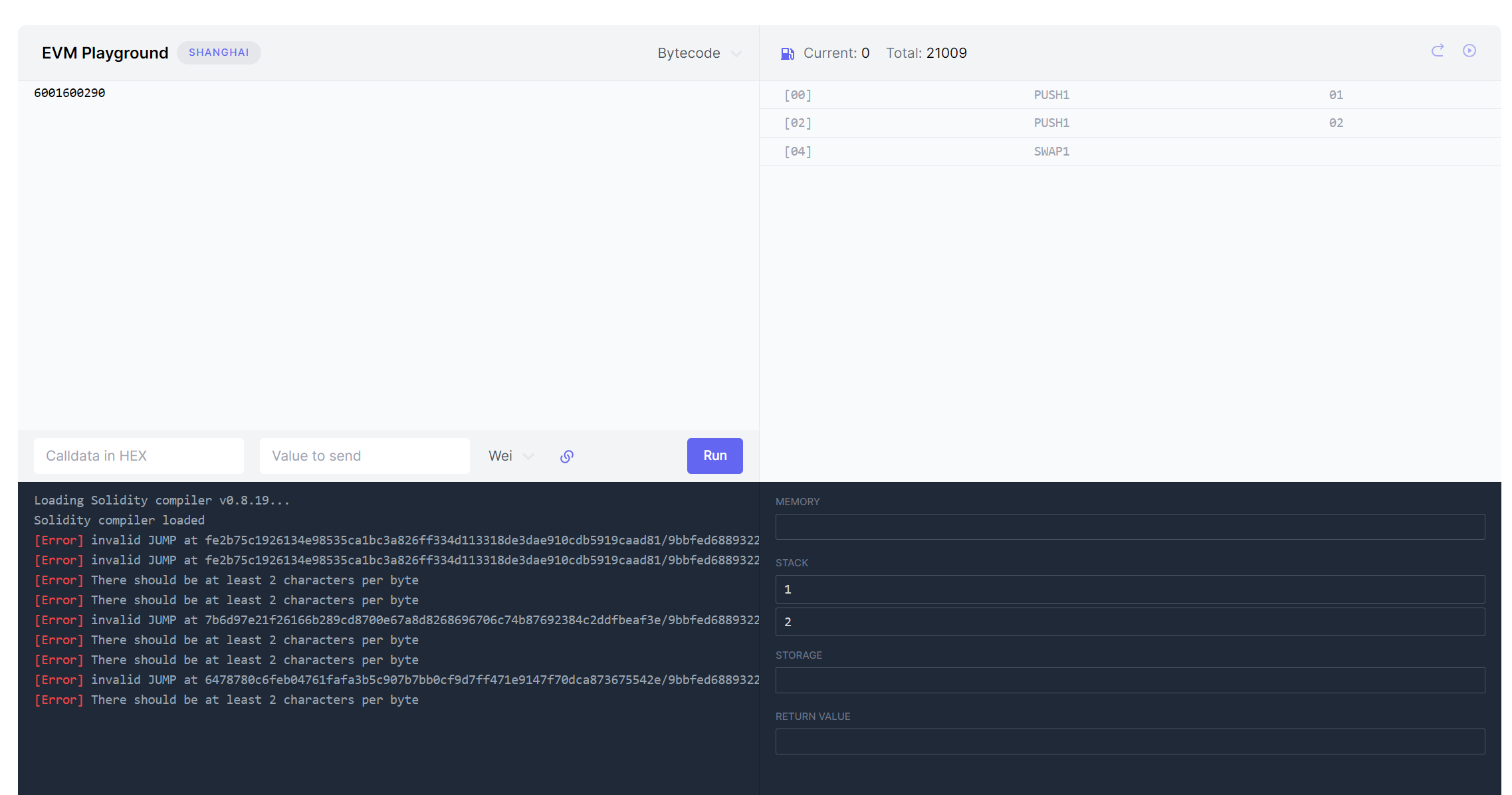Click the STACK section label
Image resolution: width=1512 pixels, height=795 pixels.
point(792,563)
